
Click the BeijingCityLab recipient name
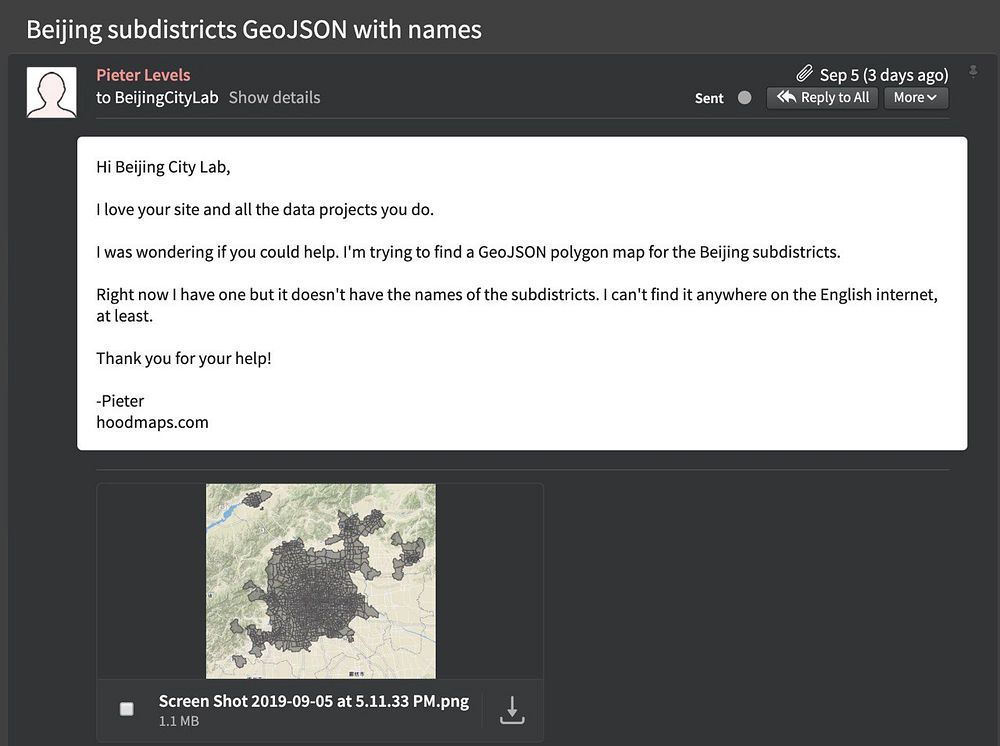pyautogui.click(x=166, y=97)
